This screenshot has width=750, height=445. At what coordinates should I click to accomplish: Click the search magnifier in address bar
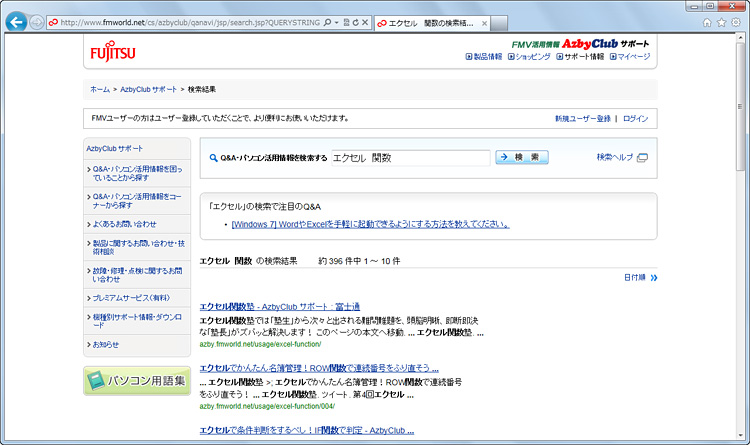(x=327, y=22)
